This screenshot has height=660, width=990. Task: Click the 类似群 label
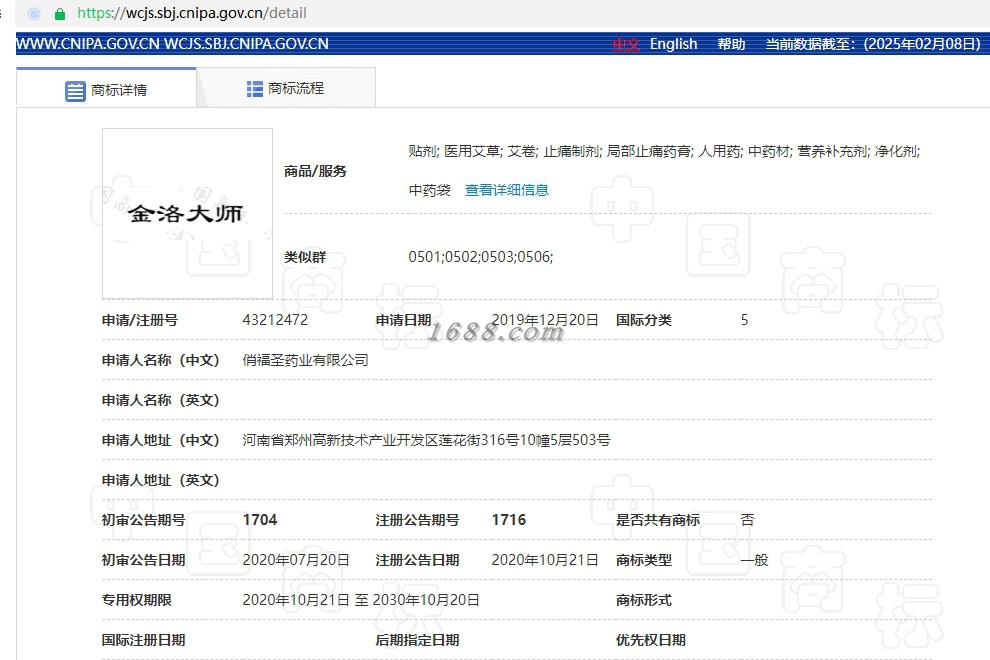tap(305, 257)
